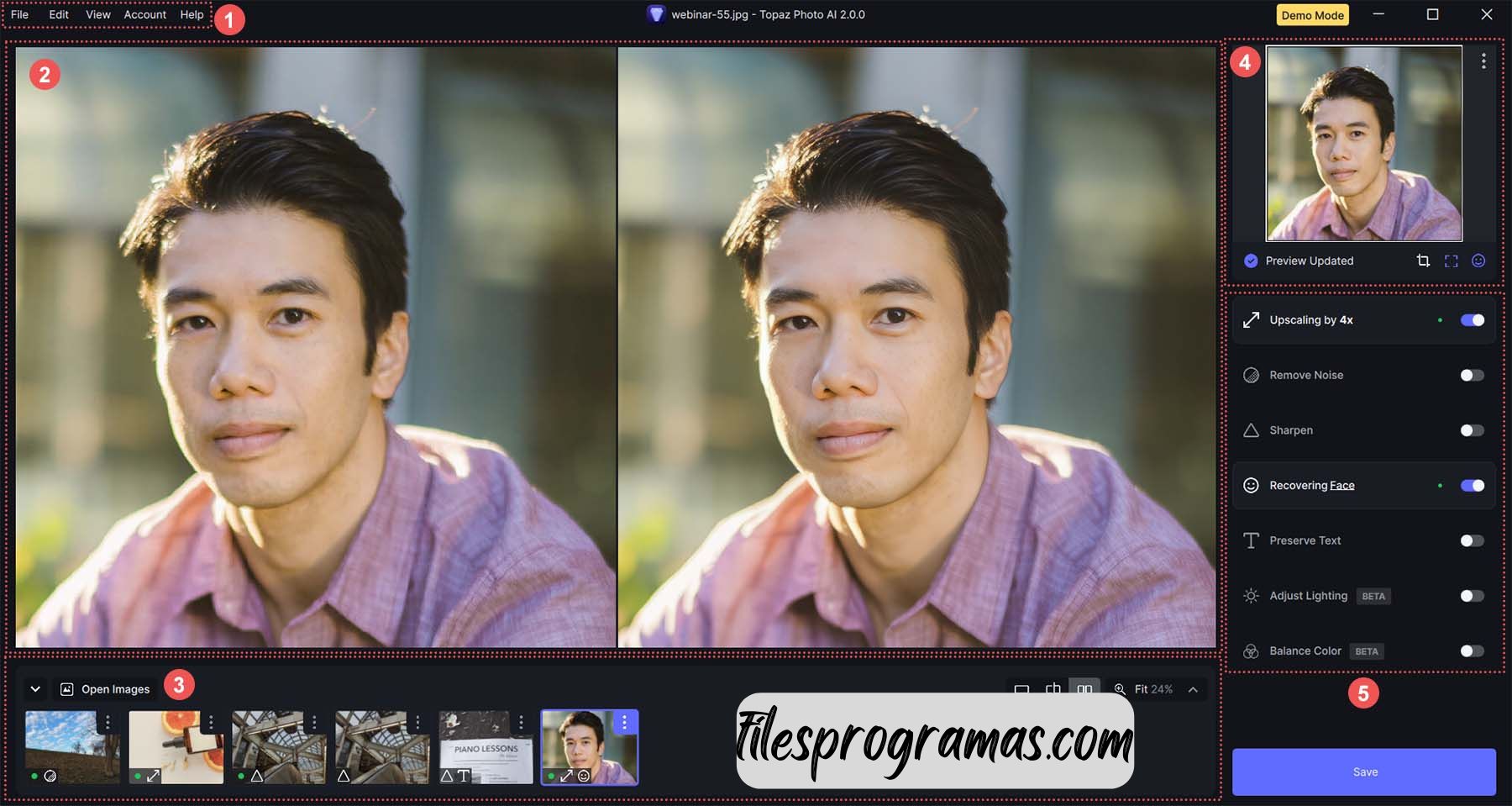Image resolution: width=1512 pixels, height=806 pixels.
Task: Click the Remove Noise circle icon
Action: coord(1251,375)
